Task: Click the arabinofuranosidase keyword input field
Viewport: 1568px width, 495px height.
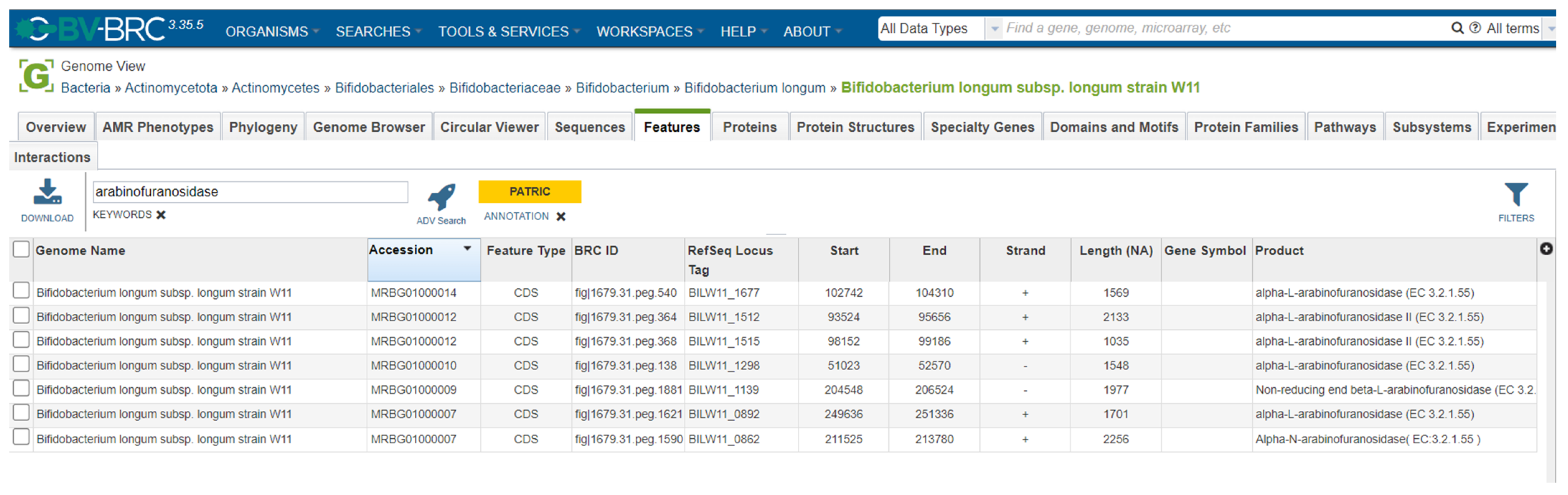Action: point(250,192)
